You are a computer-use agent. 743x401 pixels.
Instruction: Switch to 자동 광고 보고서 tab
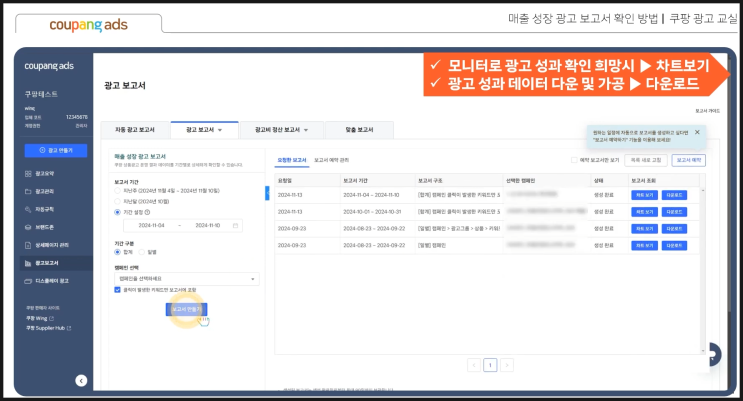(135, 130)
